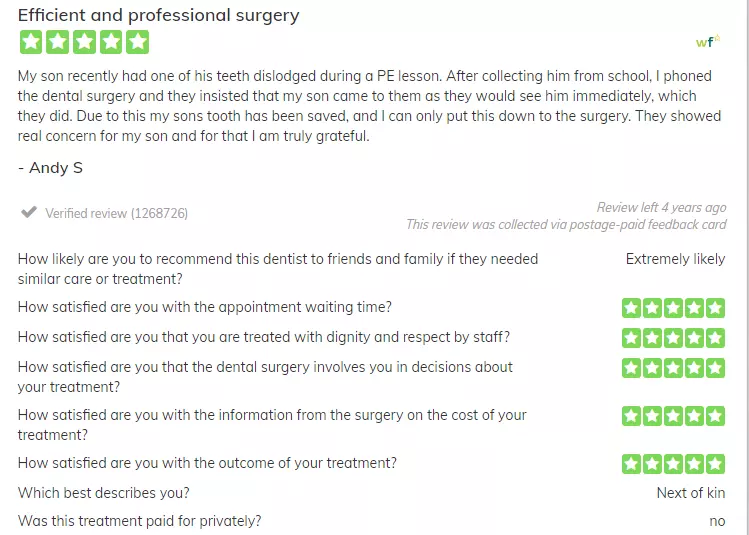Click the Verified review (1268726) text
The image size is (749, 535).
coord(117,213)
